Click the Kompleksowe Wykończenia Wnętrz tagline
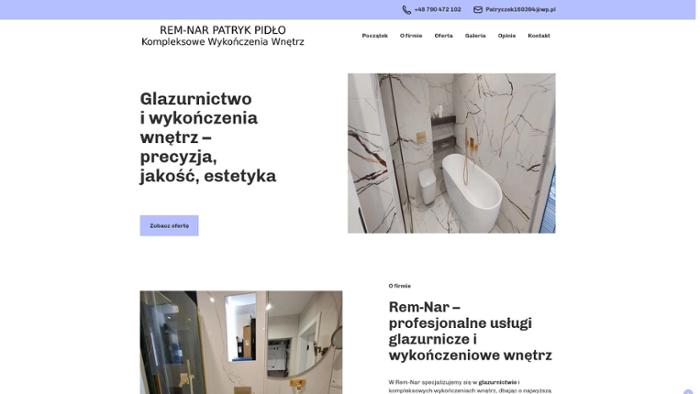Screen dimensions: 700x394 223,42
